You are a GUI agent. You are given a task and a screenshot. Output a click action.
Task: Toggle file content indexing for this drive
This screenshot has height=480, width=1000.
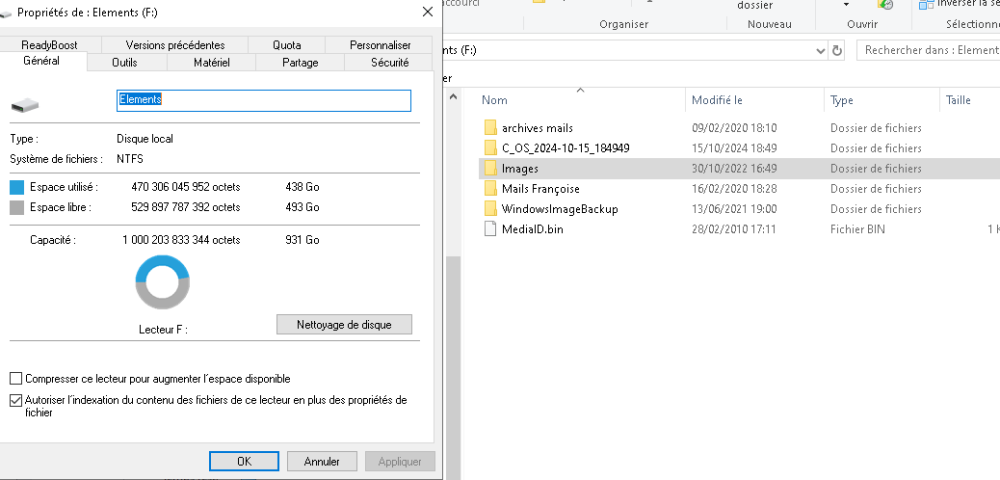pyautogui.click(x=15, y=400)
